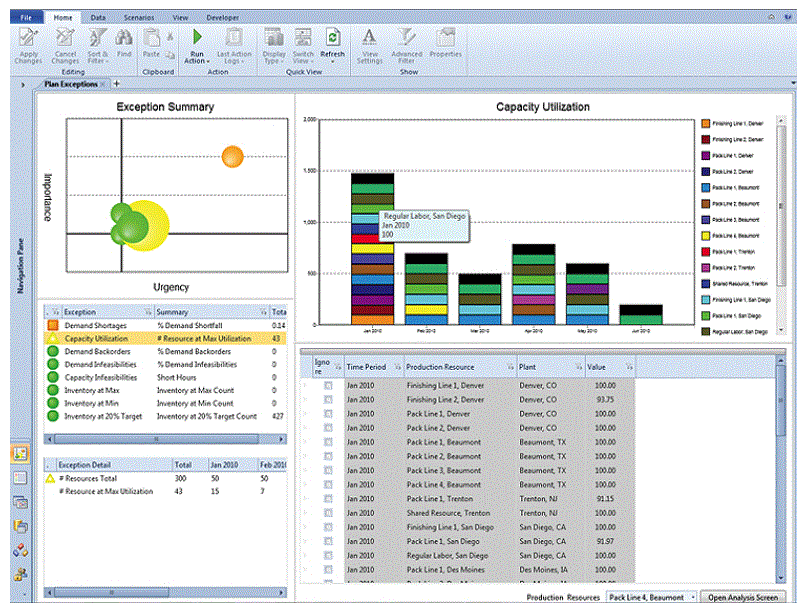Screen dimensions: 805x613
Task: Click the green Run Action icon
Action: pos(197,37)
